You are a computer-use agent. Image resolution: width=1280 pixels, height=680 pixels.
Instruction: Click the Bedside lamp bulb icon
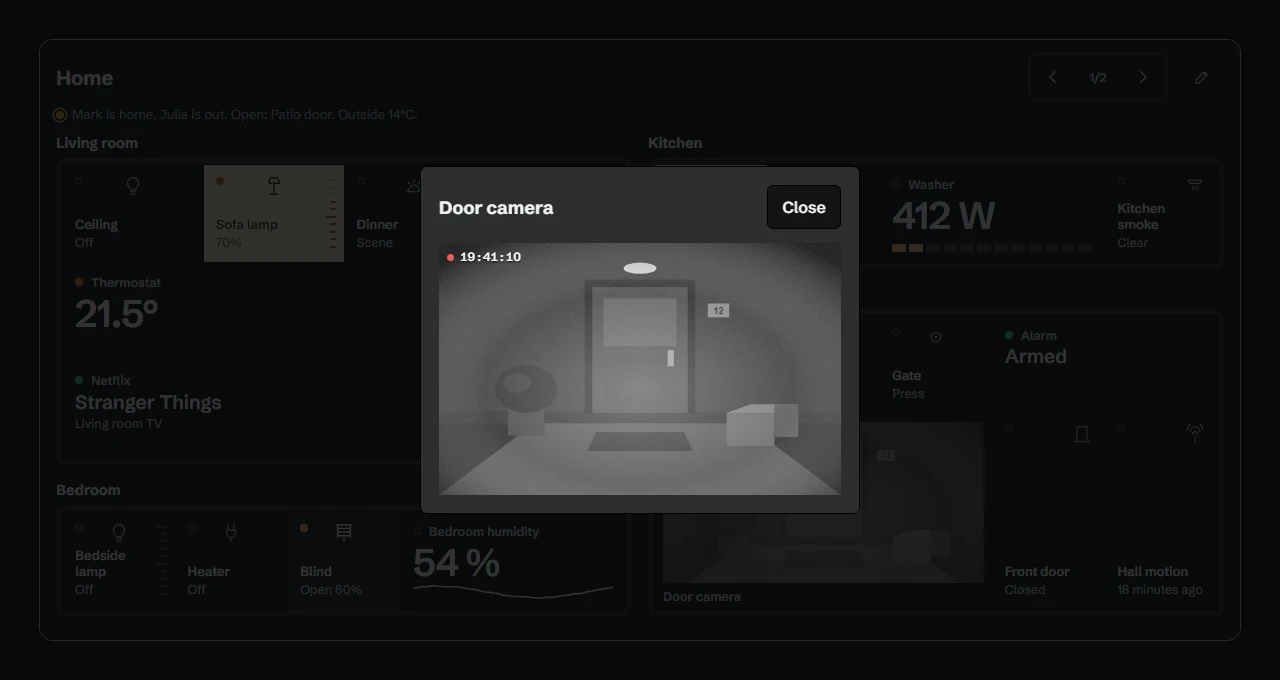point(119,533)
